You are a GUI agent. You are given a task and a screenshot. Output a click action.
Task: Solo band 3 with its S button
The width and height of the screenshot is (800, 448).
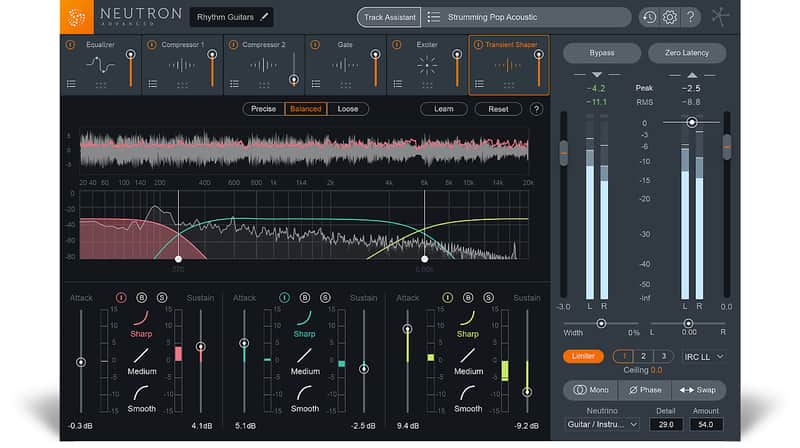coord(488,297)
